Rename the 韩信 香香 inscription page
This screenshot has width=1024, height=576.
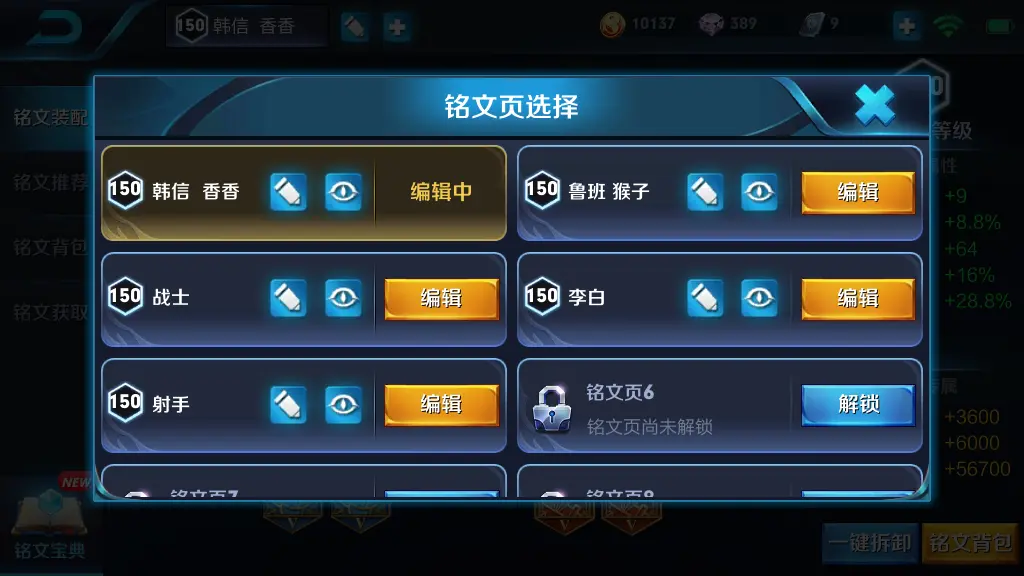pyautogui.click(x=288, y=192)
